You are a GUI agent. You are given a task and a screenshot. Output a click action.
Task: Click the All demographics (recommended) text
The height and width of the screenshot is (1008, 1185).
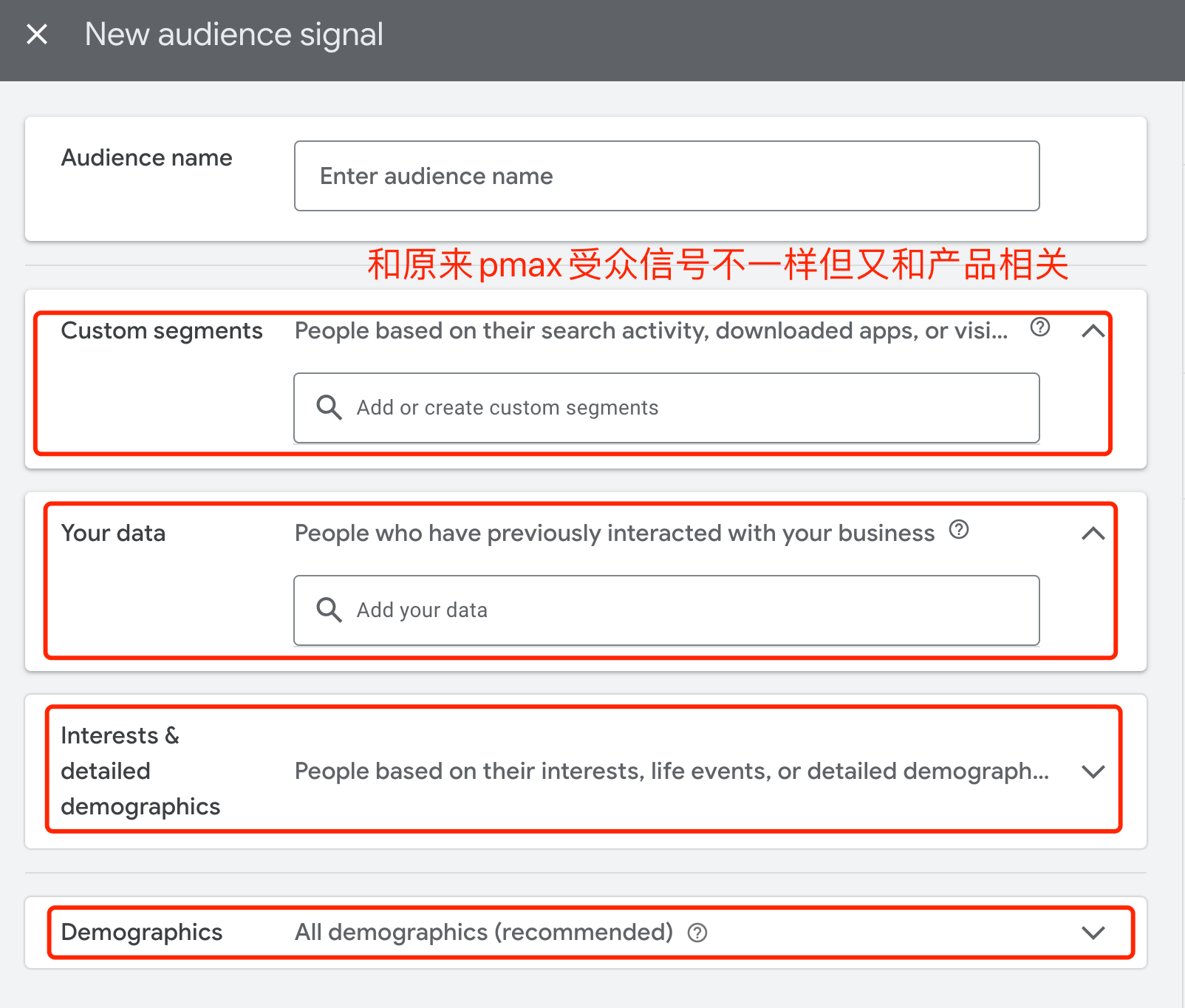[483, 932]
